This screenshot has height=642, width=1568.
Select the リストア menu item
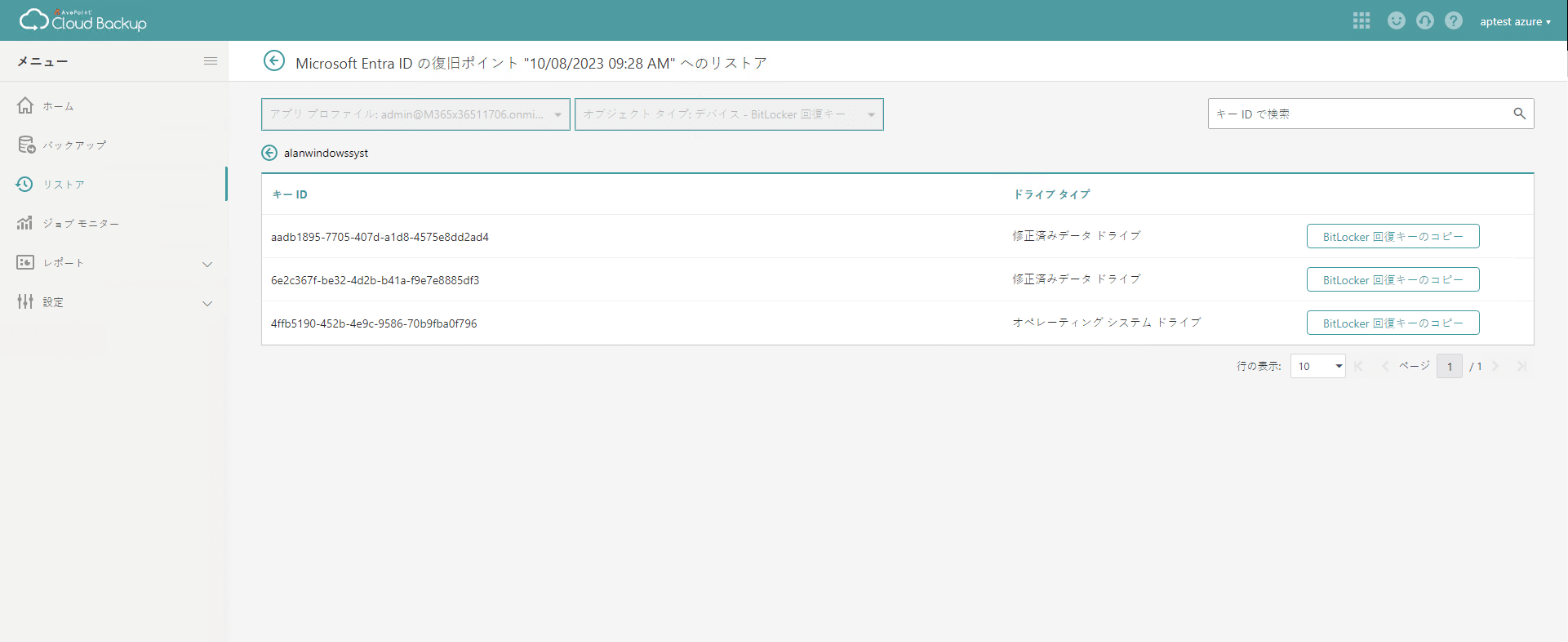[x=64, y=185]
